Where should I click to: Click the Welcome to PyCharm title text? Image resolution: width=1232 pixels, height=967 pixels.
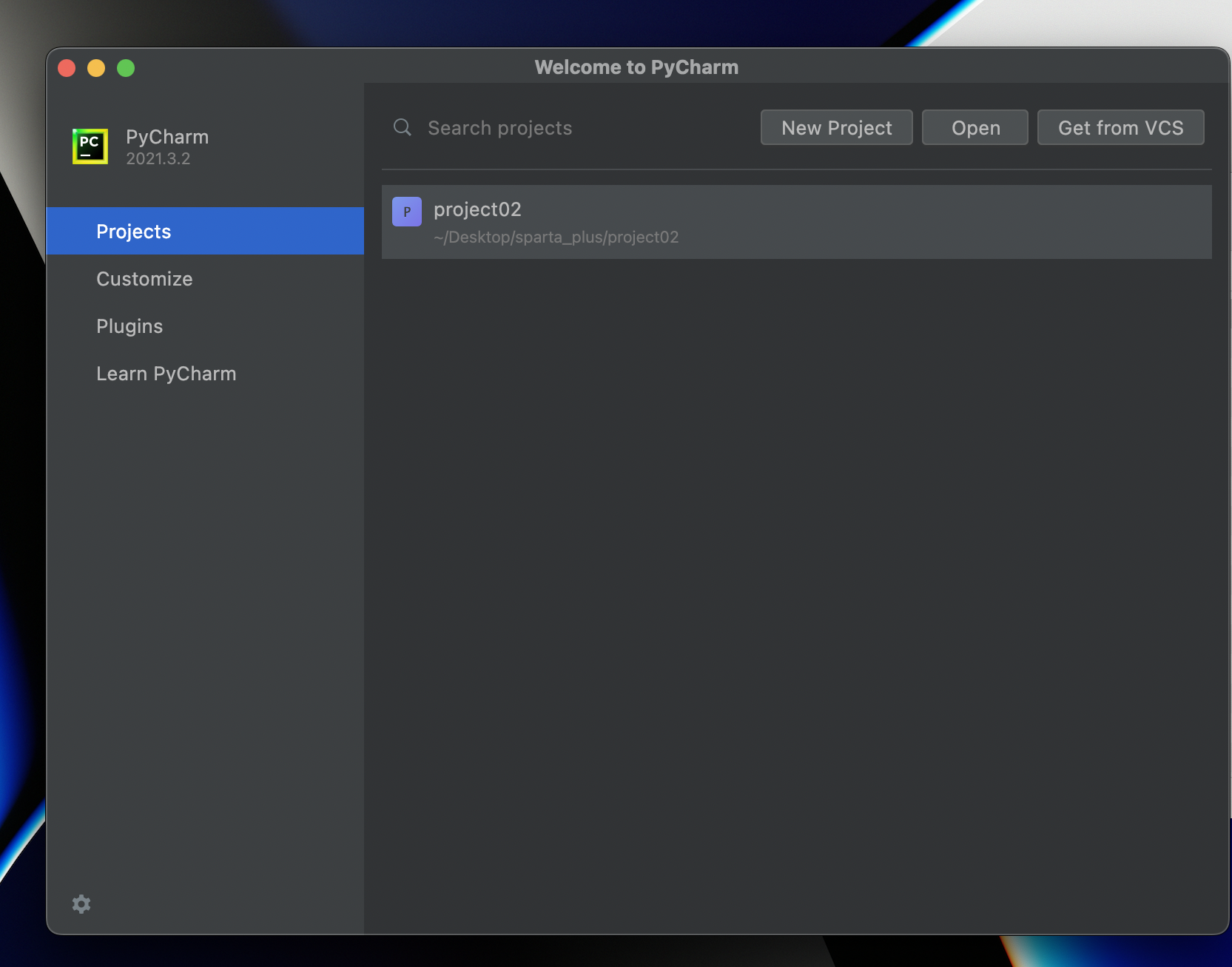(636, 67)
